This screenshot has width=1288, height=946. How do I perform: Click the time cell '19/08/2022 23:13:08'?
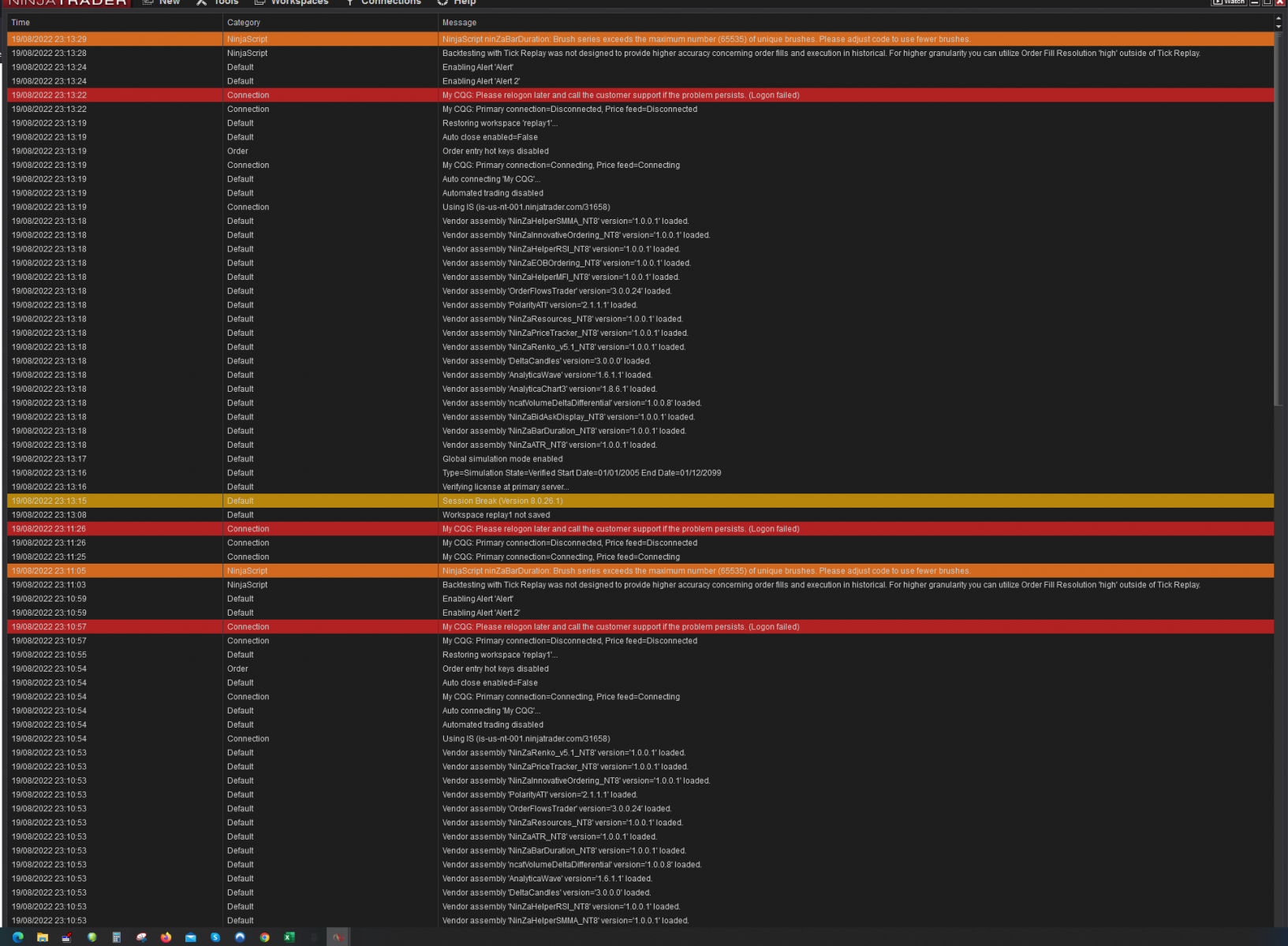coord(49,516)
